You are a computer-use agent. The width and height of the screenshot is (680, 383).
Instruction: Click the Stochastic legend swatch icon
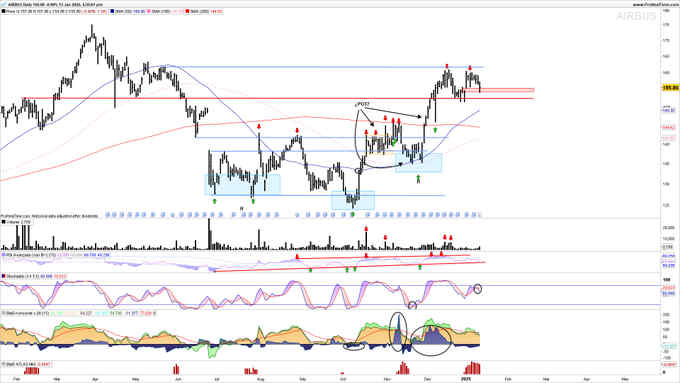click(3, 276)
